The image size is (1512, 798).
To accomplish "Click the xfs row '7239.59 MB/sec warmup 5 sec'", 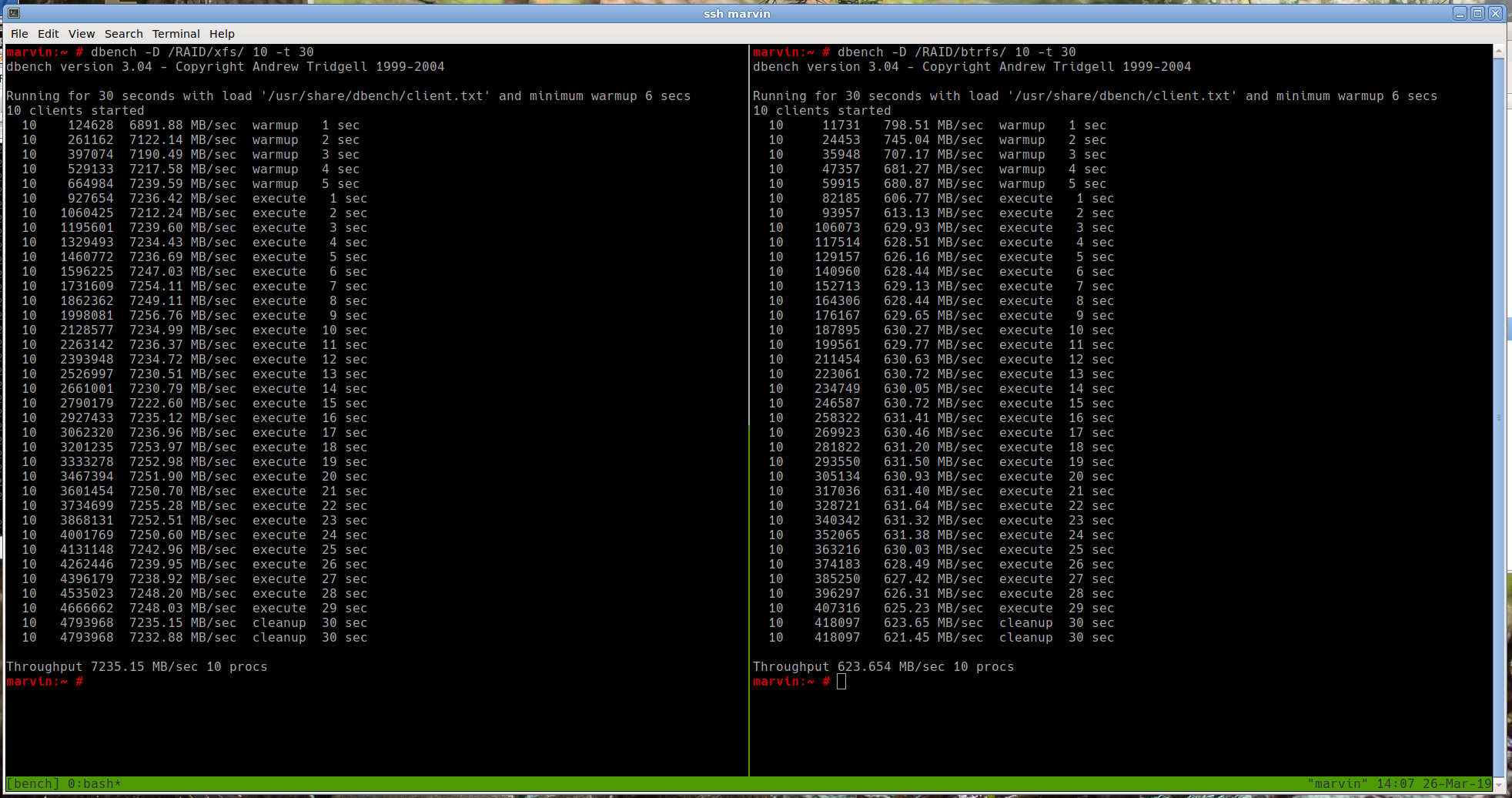I will point(191,184).
